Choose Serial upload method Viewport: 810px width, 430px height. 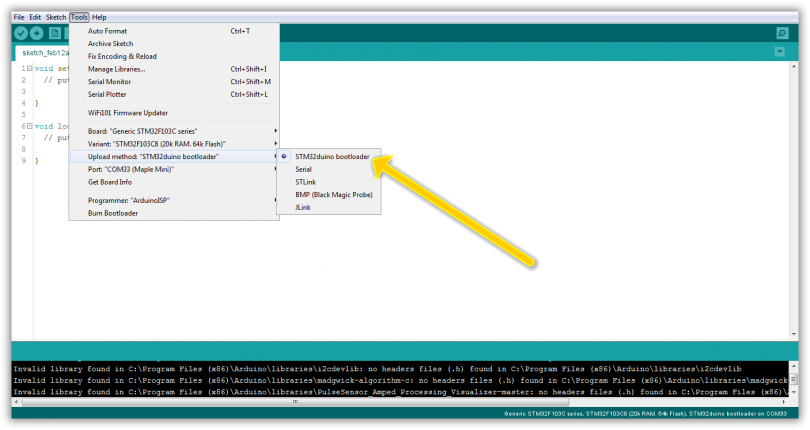(x=303, y=170)
